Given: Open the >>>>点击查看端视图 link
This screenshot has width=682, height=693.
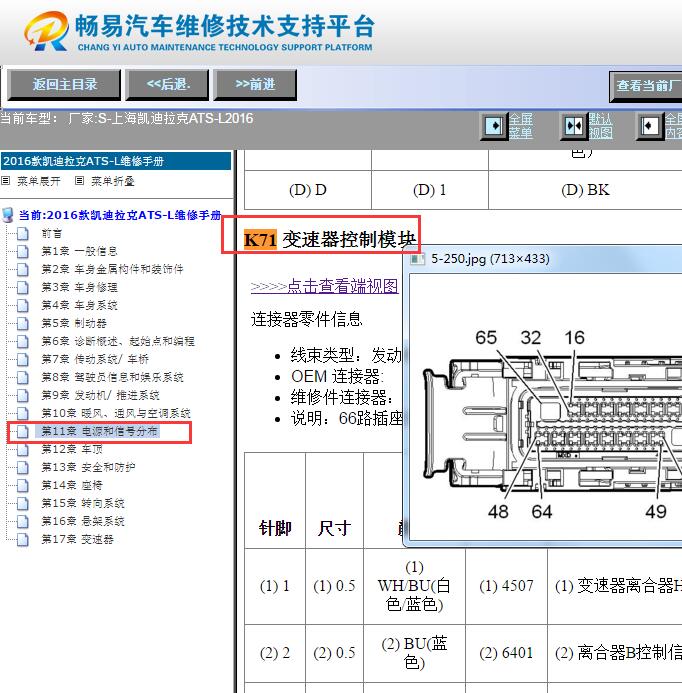Looking at the screenshot, I should pos(324,286).
